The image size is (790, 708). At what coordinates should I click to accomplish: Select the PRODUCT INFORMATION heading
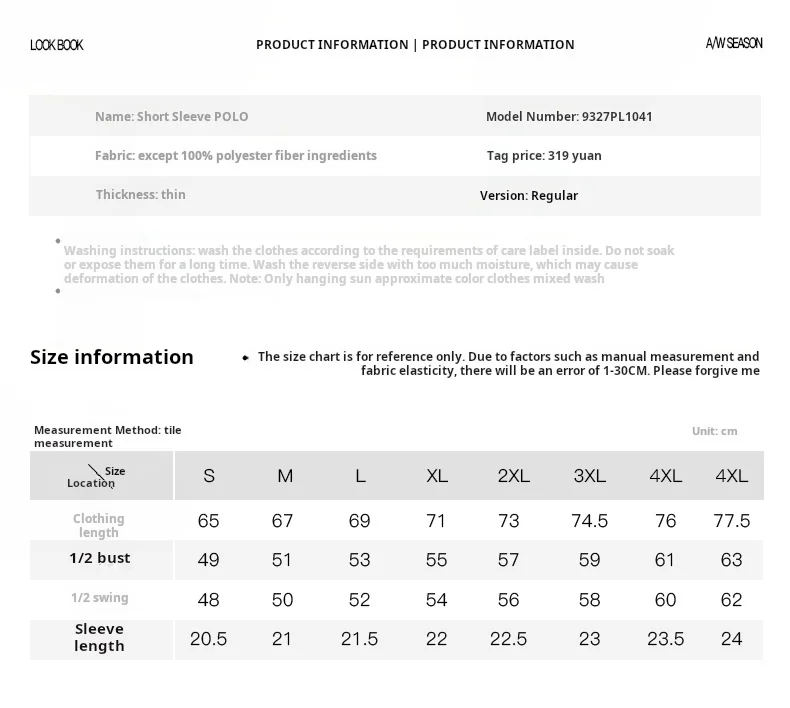pos(415,45)
